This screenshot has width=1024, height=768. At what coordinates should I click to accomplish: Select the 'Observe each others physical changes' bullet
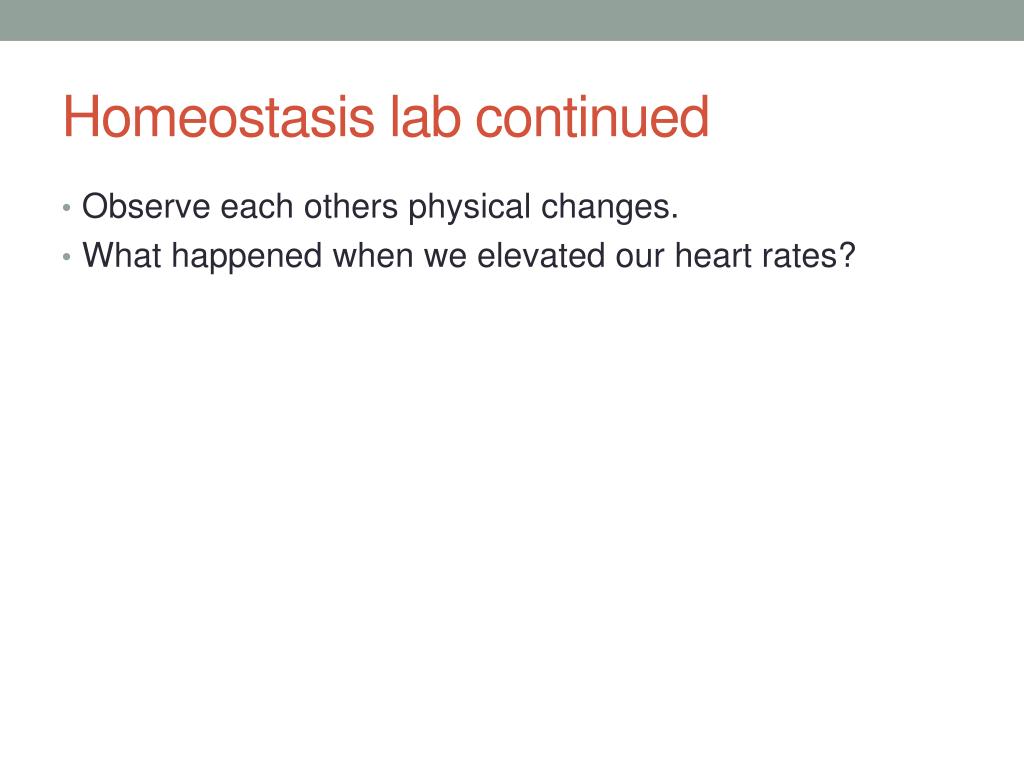pos(380,207)
